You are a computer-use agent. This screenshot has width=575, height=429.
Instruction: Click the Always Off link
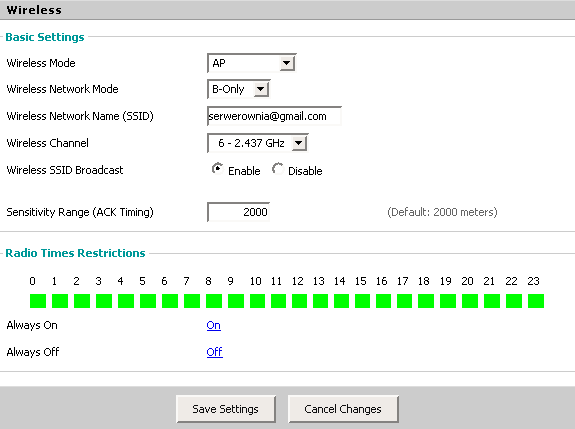tap(215, 352)
